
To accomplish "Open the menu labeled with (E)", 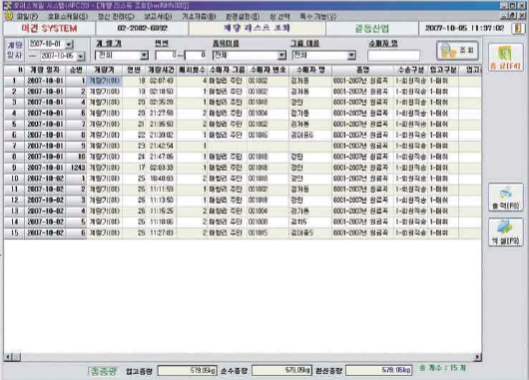I will click(243, 16).
